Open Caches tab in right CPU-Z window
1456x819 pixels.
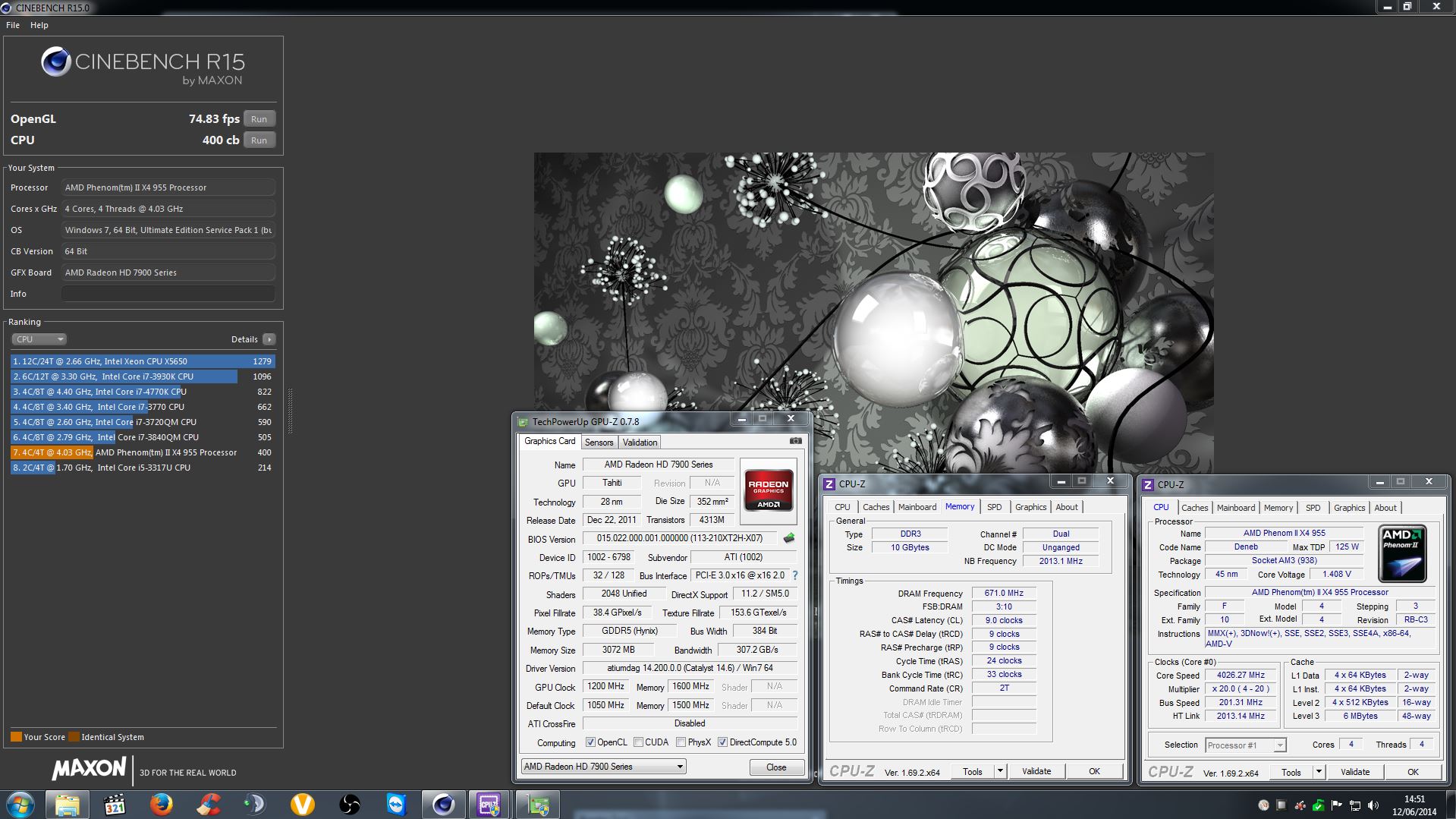tap(1194, 508)
